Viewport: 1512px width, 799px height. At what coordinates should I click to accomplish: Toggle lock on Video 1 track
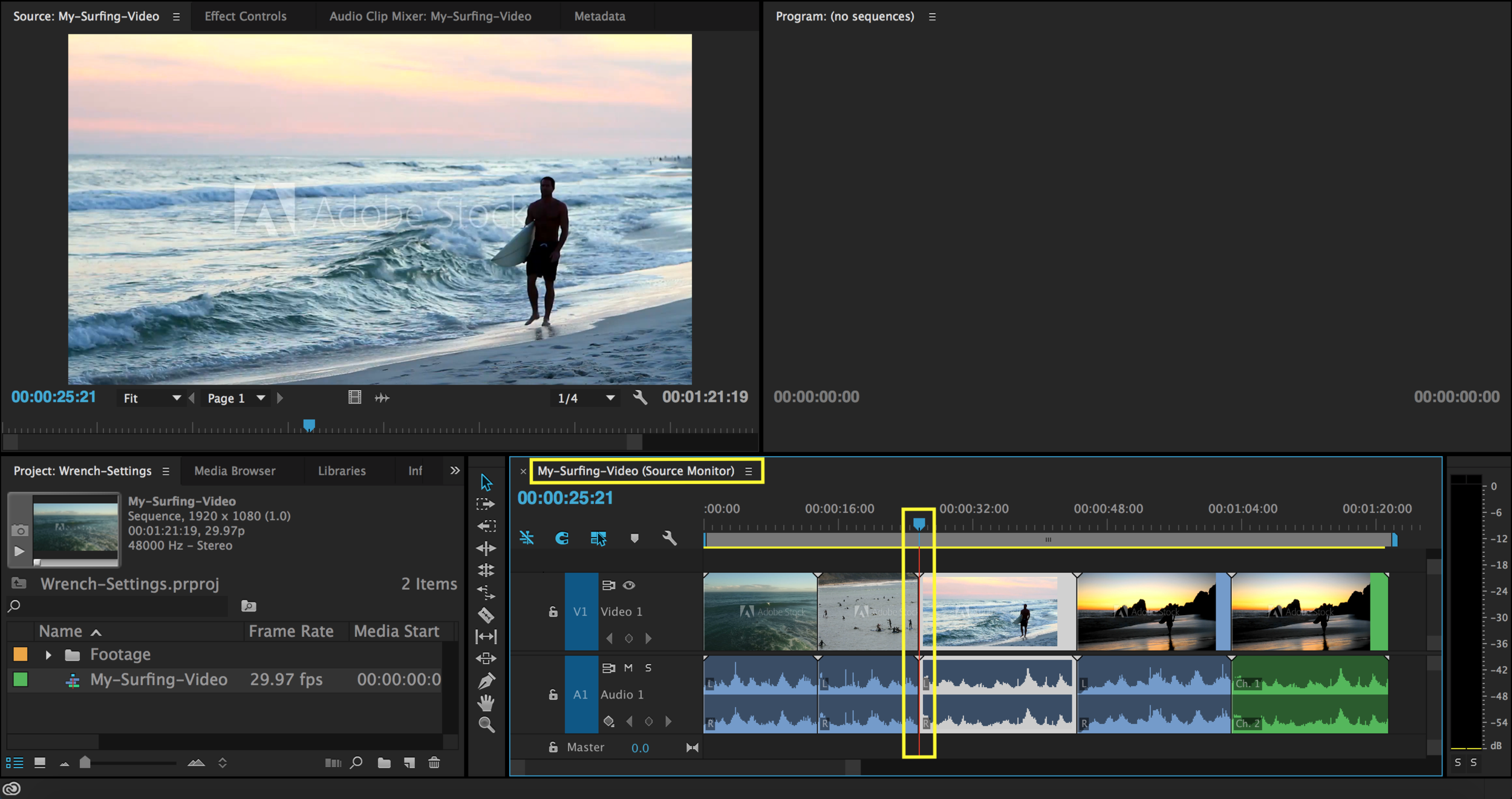pyautogui.click(x=553, y=611)
